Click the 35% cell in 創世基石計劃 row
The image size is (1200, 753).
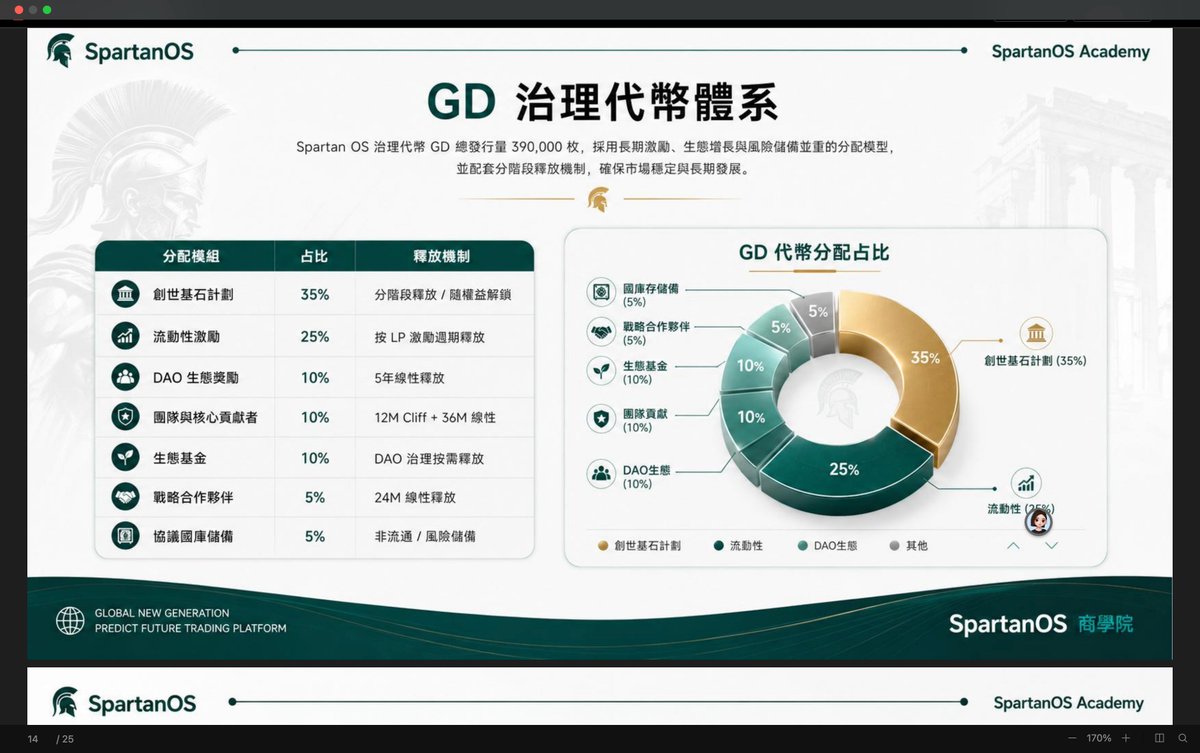click(x=315, y=295)
